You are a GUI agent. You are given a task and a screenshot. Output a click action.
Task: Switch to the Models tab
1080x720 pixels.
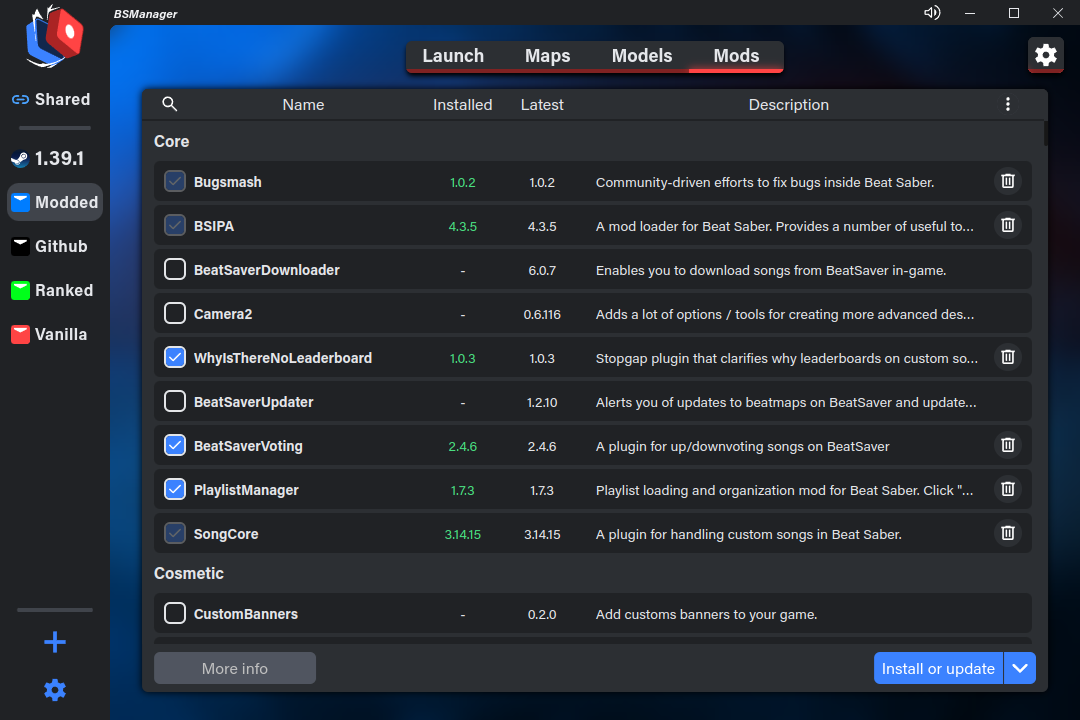tap(641, 56)
